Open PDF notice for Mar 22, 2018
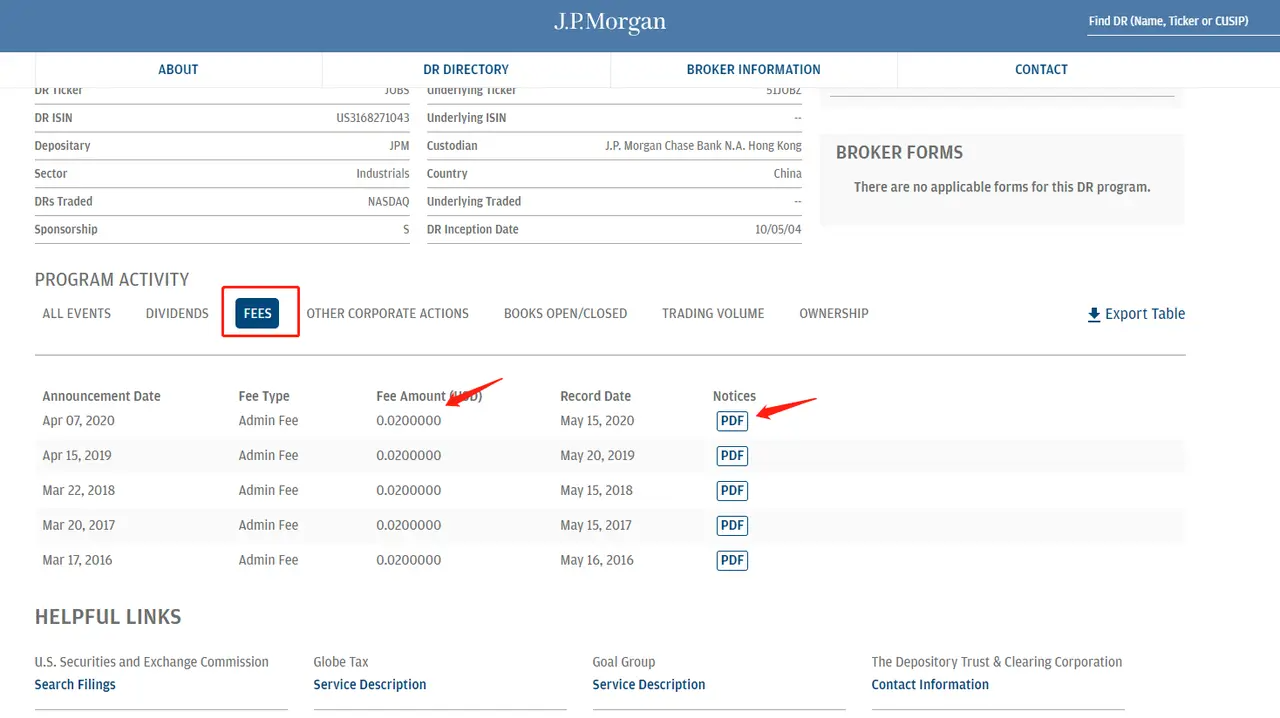This screenshot has width=1280, height=718. [732, 491]
